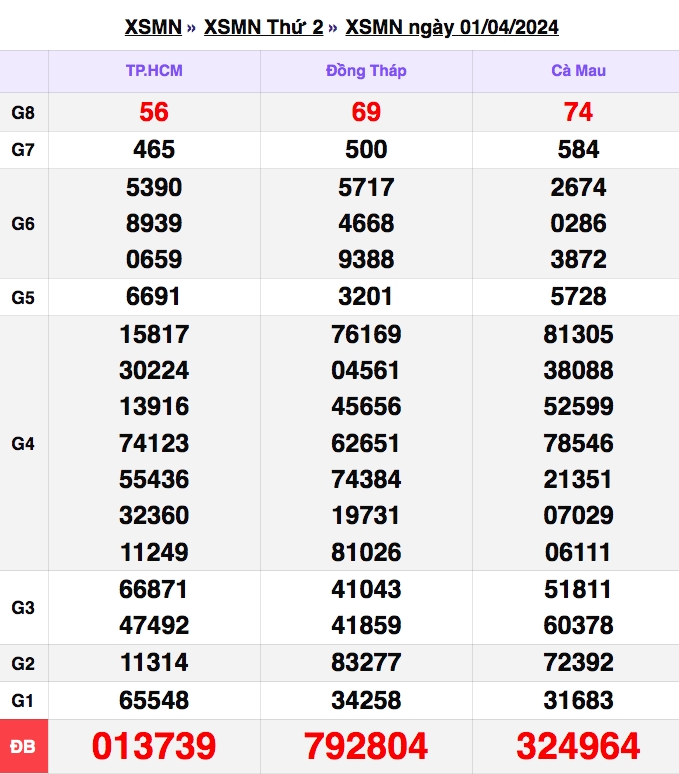Screen dimensions: 679x774
Task: Select G3 number 41859
Action: pyautogui.click(x=366, y=625)
